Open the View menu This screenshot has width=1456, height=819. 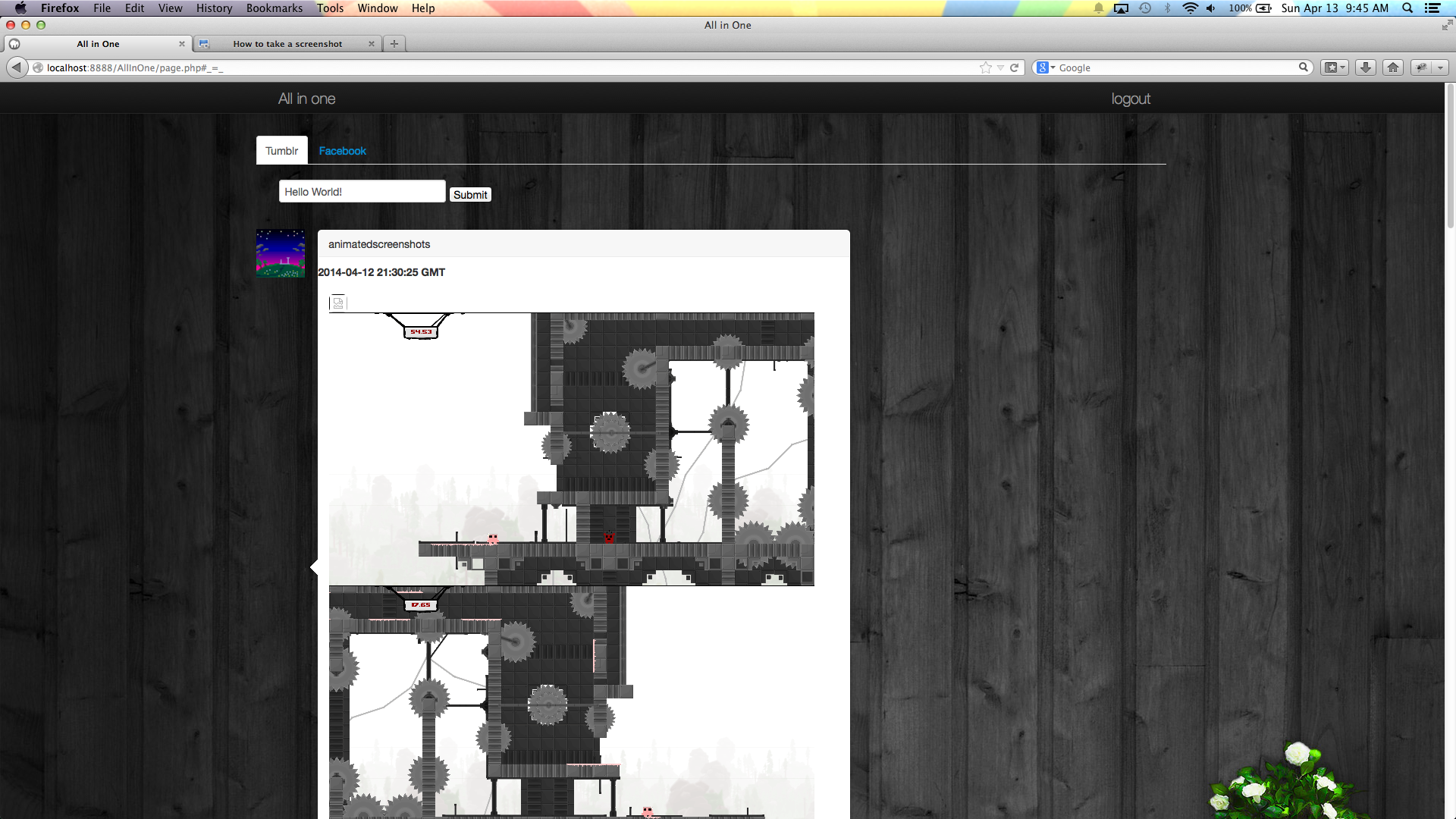click(171, 8)
